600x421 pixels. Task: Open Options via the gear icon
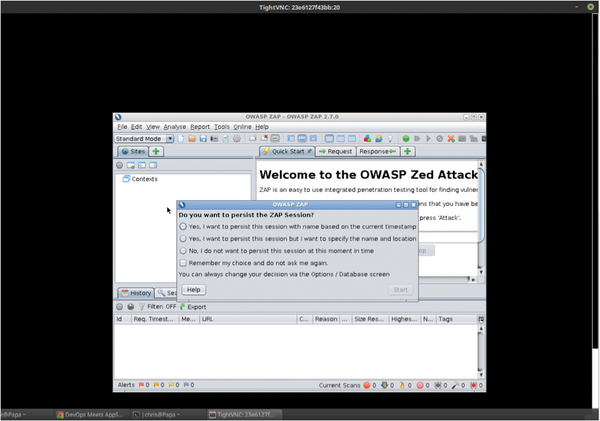pos(237,139)
